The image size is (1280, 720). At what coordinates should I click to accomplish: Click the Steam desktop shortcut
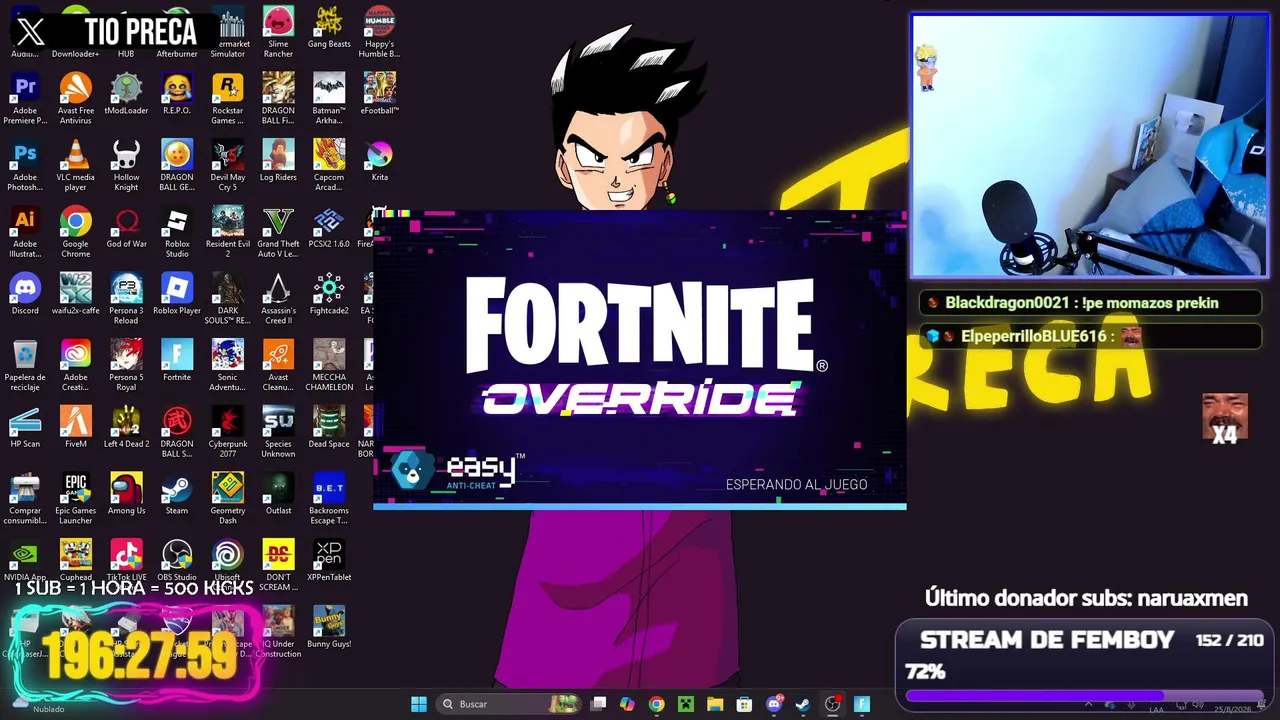click(177, 494)
